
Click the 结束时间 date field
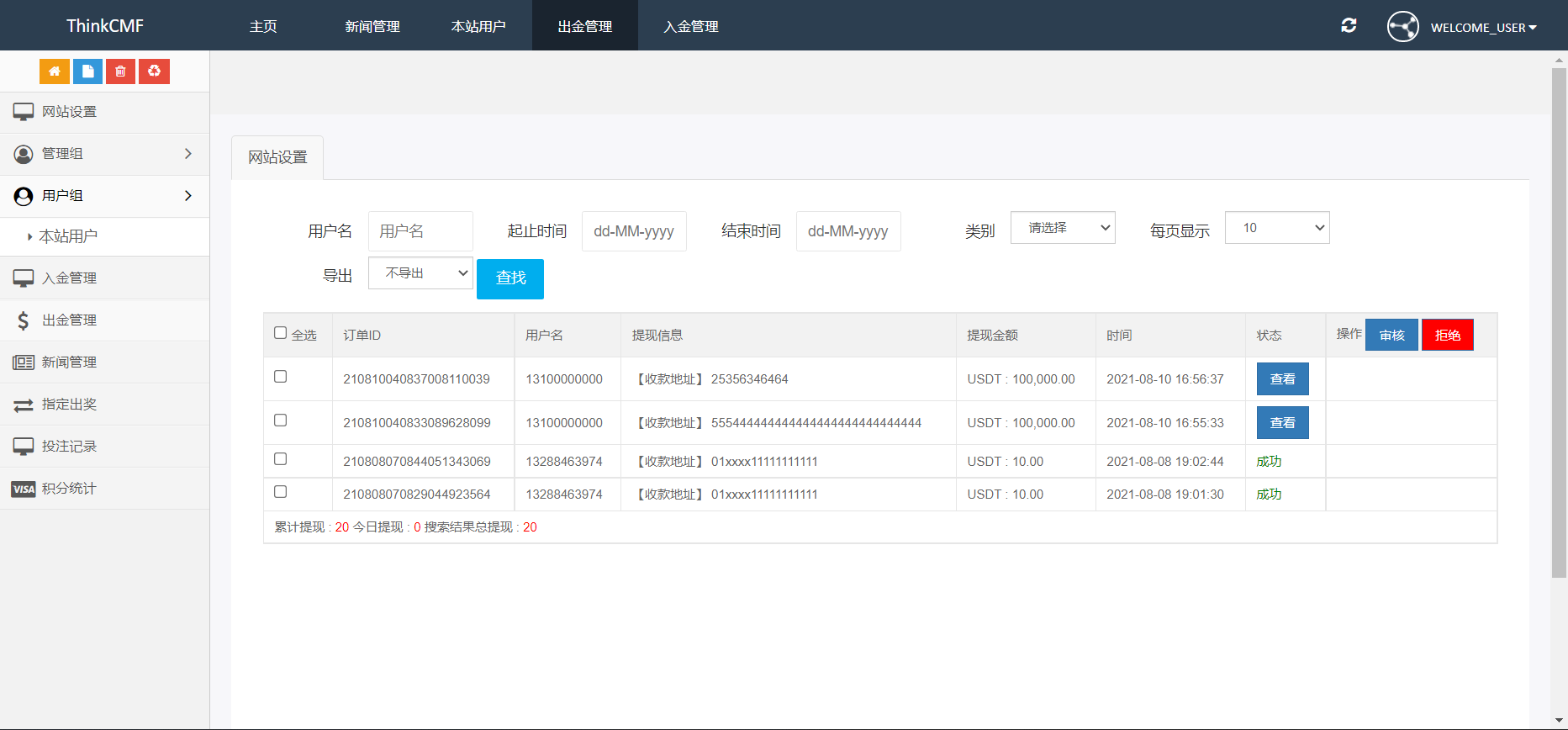848,231
